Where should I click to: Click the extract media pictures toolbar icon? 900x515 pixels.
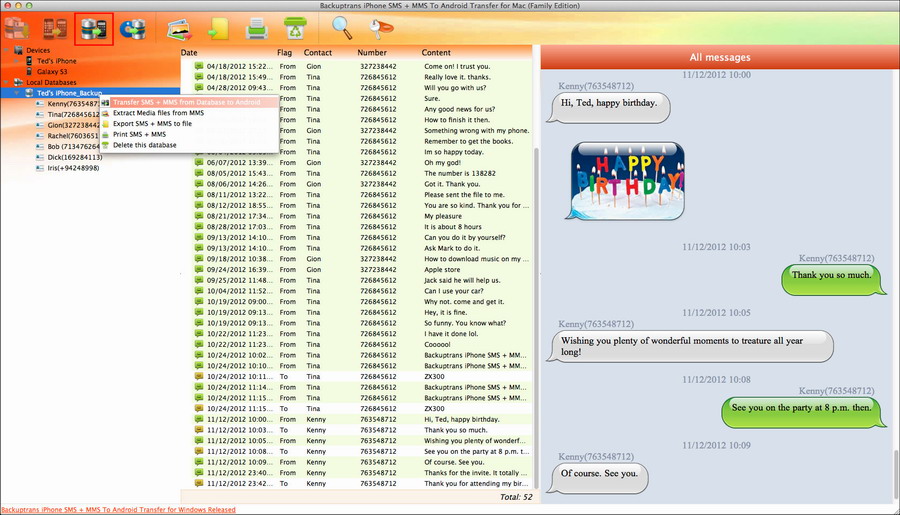click(180, 29)
